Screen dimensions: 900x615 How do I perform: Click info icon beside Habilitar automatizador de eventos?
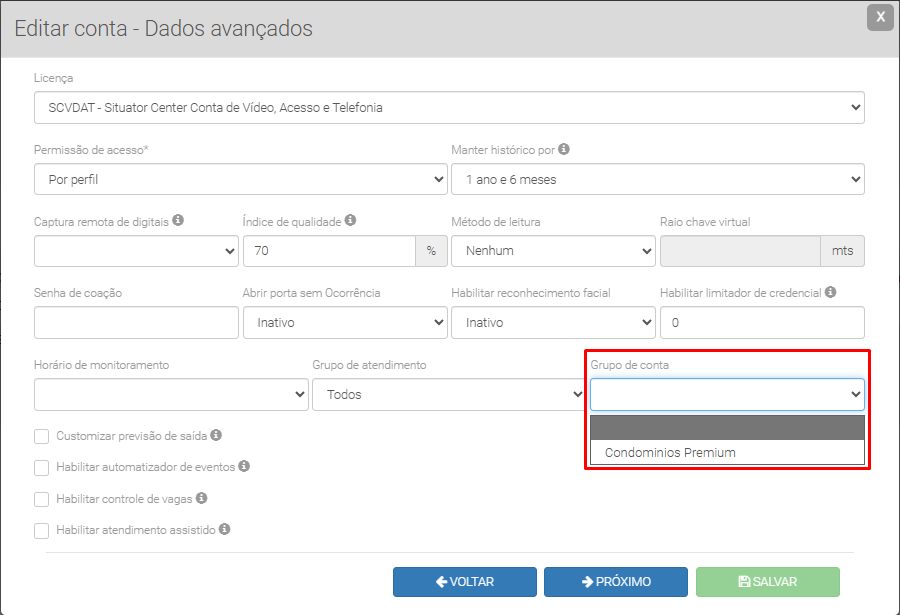coord(244,466)
